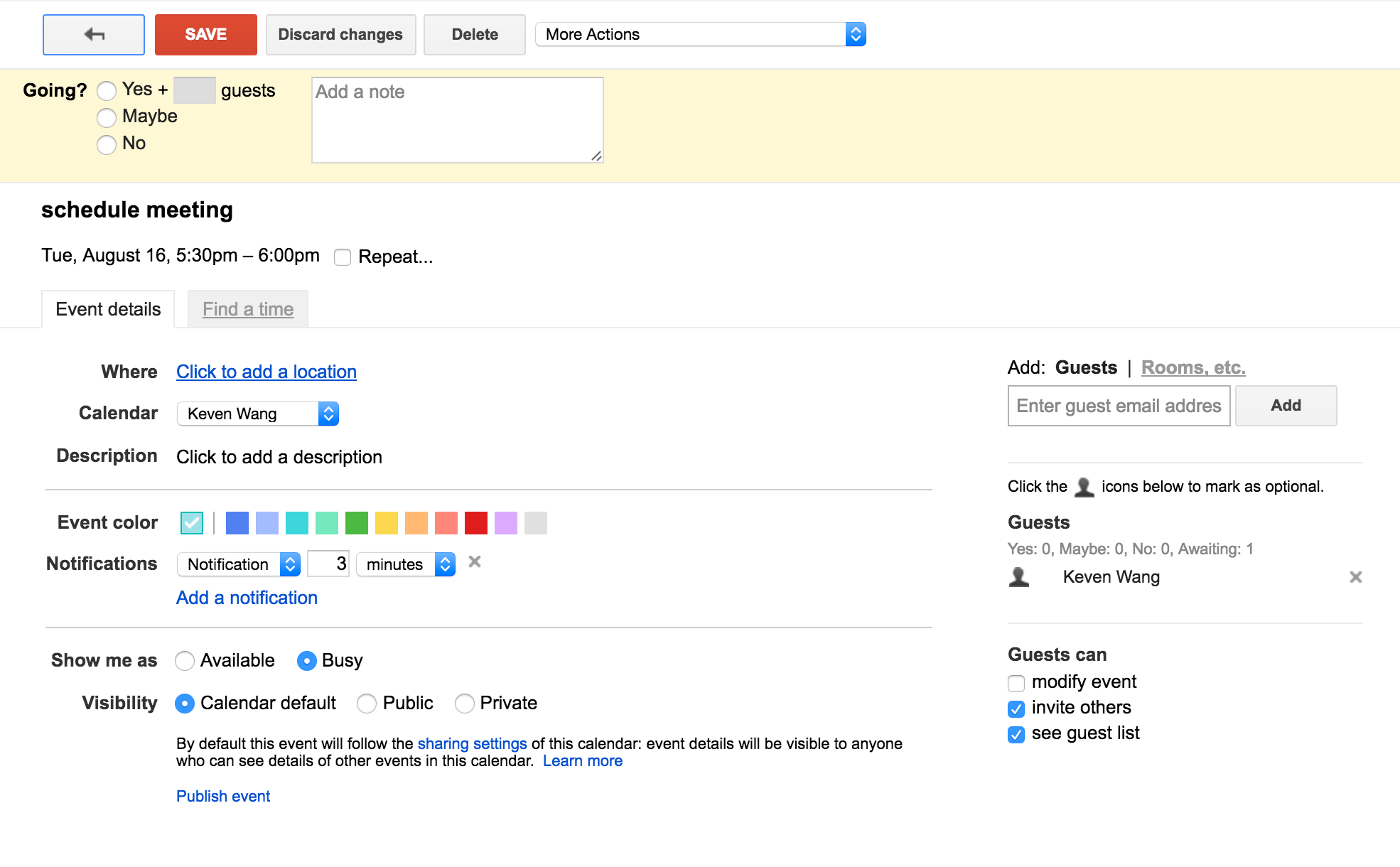Remove guest Keven Wang with X
Viewport: 1400px width, 867px height.
click(1355, 577)
